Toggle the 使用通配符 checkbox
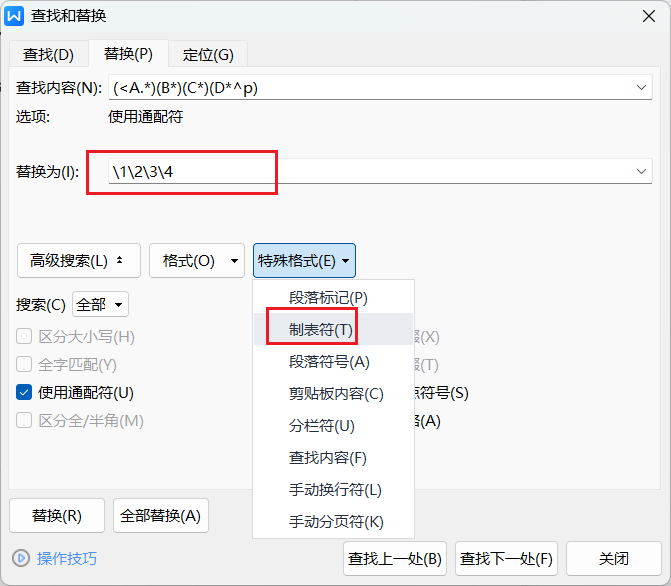 click(25, 393)
